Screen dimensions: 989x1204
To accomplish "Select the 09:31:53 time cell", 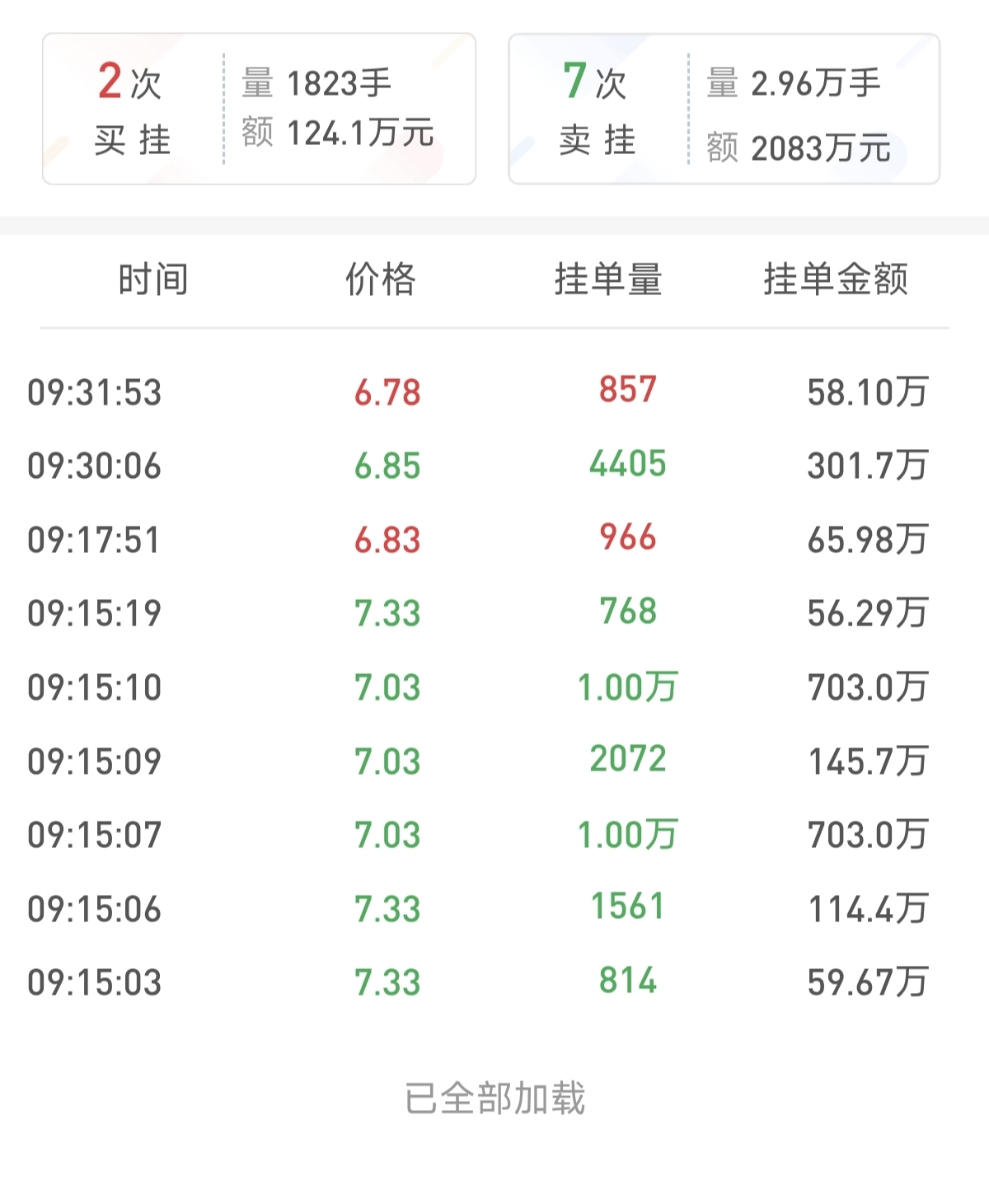I will tap(95, 392).
